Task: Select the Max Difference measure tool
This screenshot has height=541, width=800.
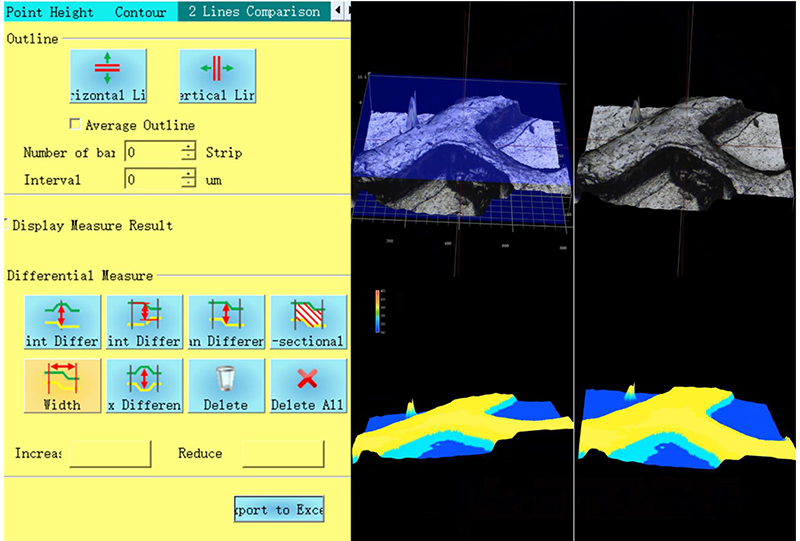Action: tap(144, 385)
